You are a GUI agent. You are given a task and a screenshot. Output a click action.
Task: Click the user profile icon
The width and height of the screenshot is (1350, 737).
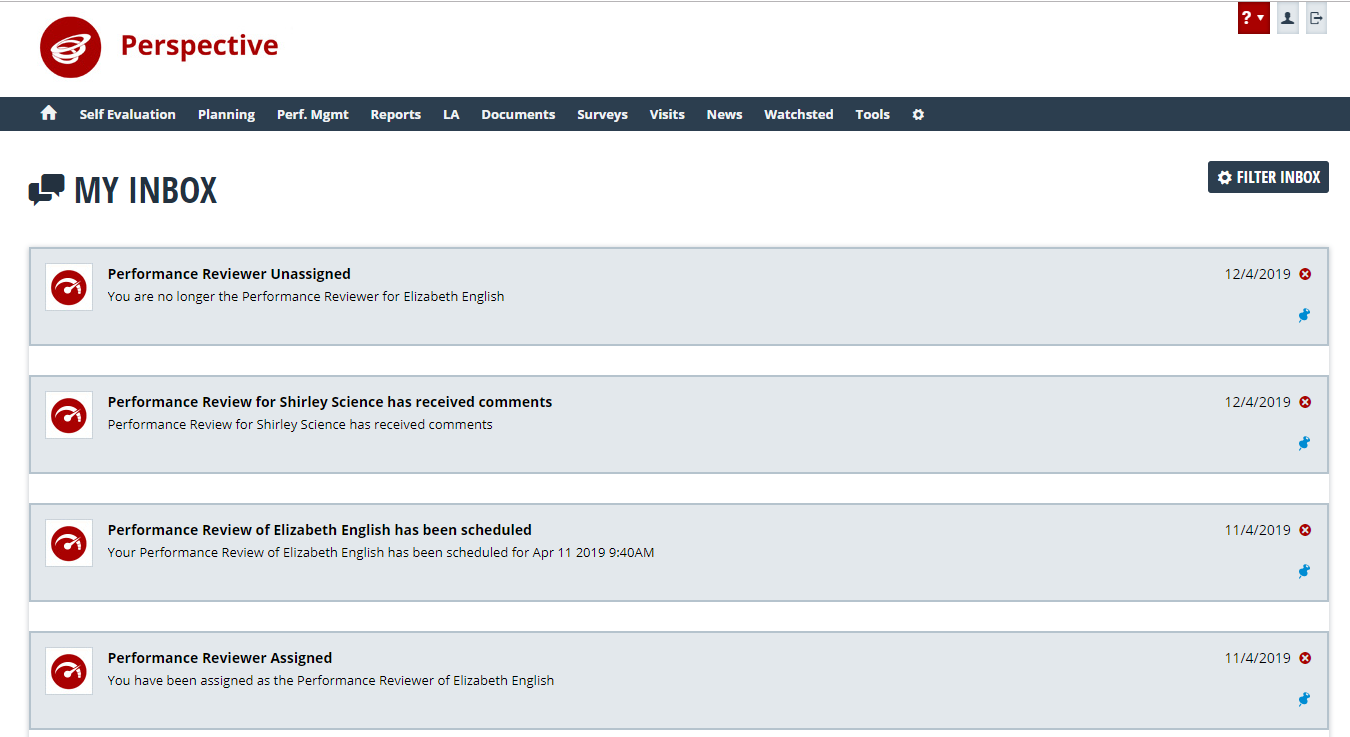(x=1288, y=18)
